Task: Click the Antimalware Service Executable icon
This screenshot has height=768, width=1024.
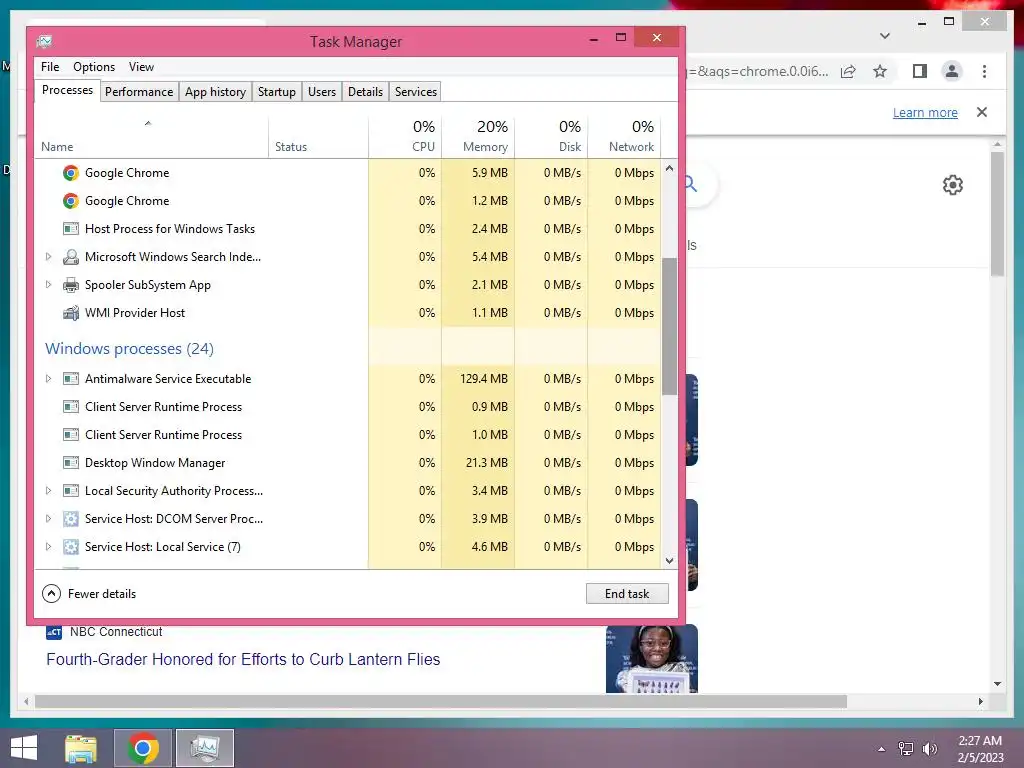Action: coord(71,379)
